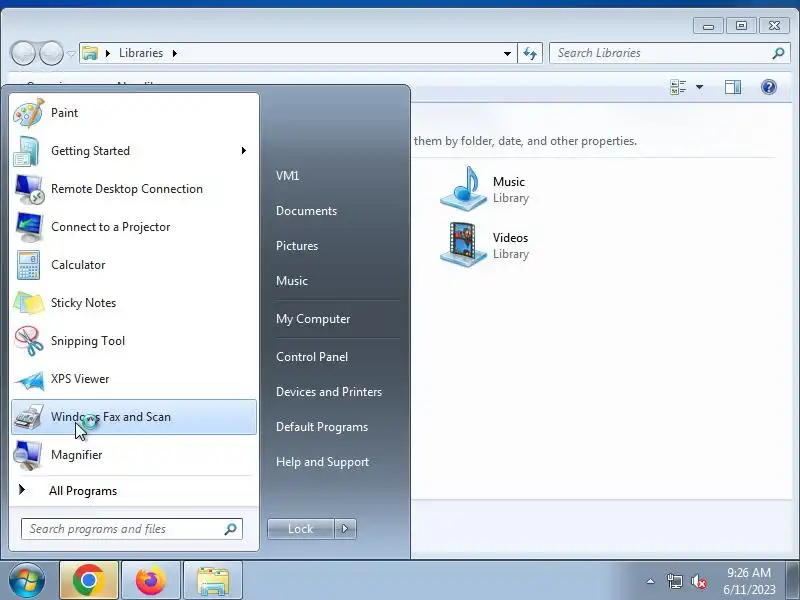Open Pictures from Start menu
Screen dimensions: 800x600
pyautogui.click(x=297, y=246)
